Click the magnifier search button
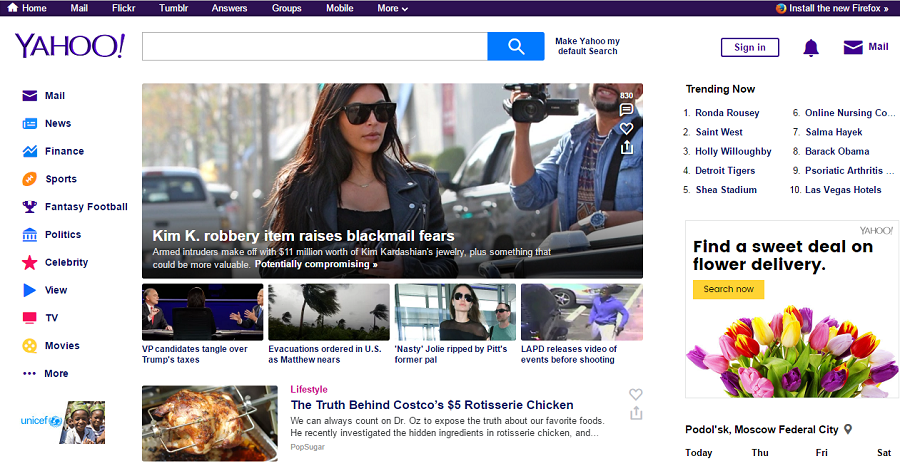The height and width of the screenshot is (466, 900). pyautogui.click(x=515, y=46)
